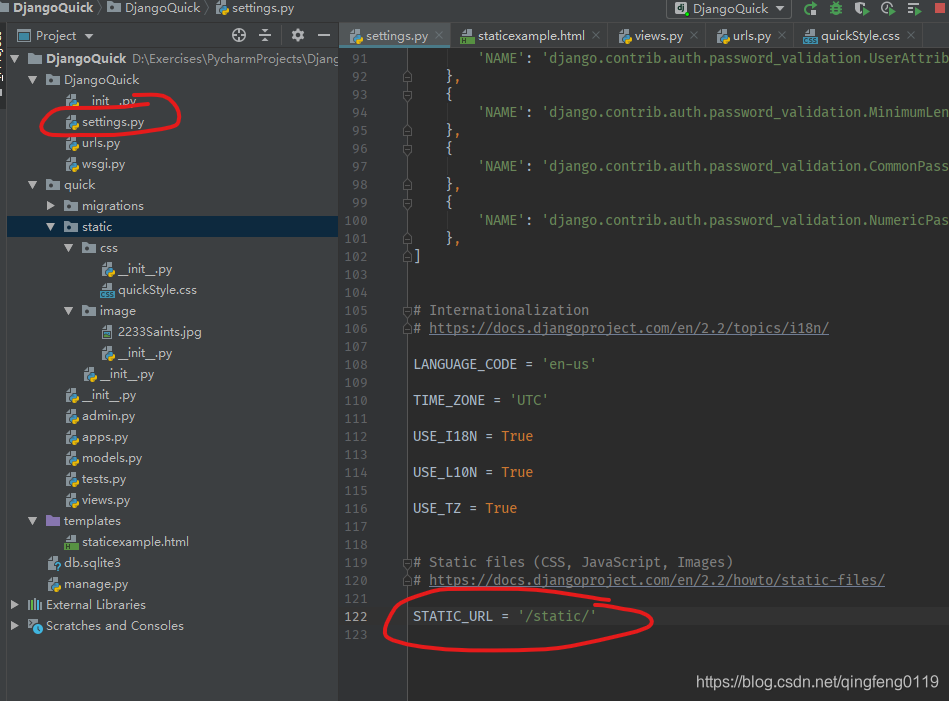
Task: Switch to the quickStyle.css tab
Action: point(859,36)
